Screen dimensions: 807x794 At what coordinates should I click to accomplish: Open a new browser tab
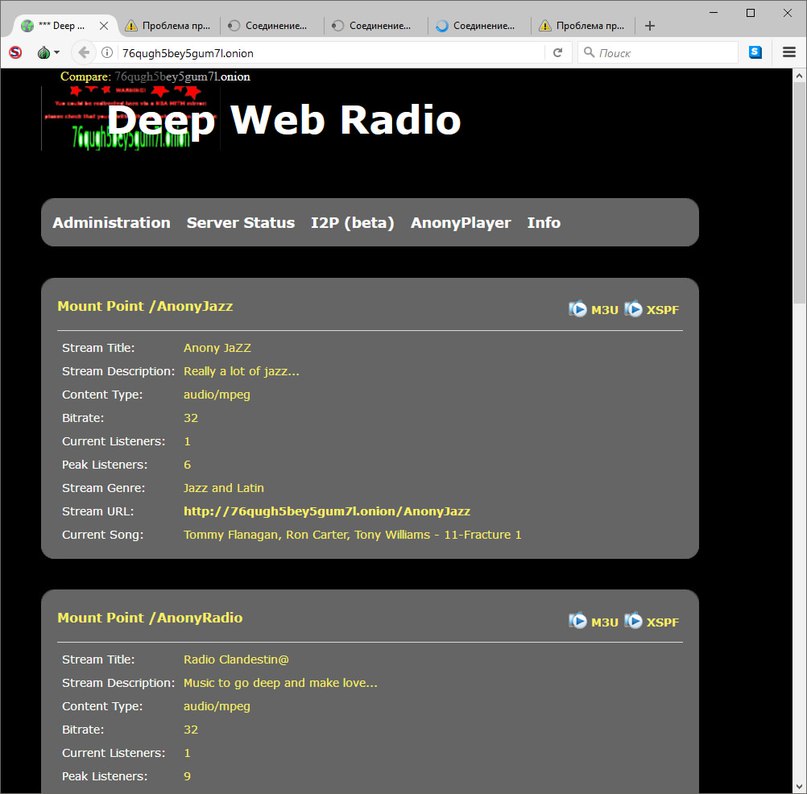click(x=650, y=26)
